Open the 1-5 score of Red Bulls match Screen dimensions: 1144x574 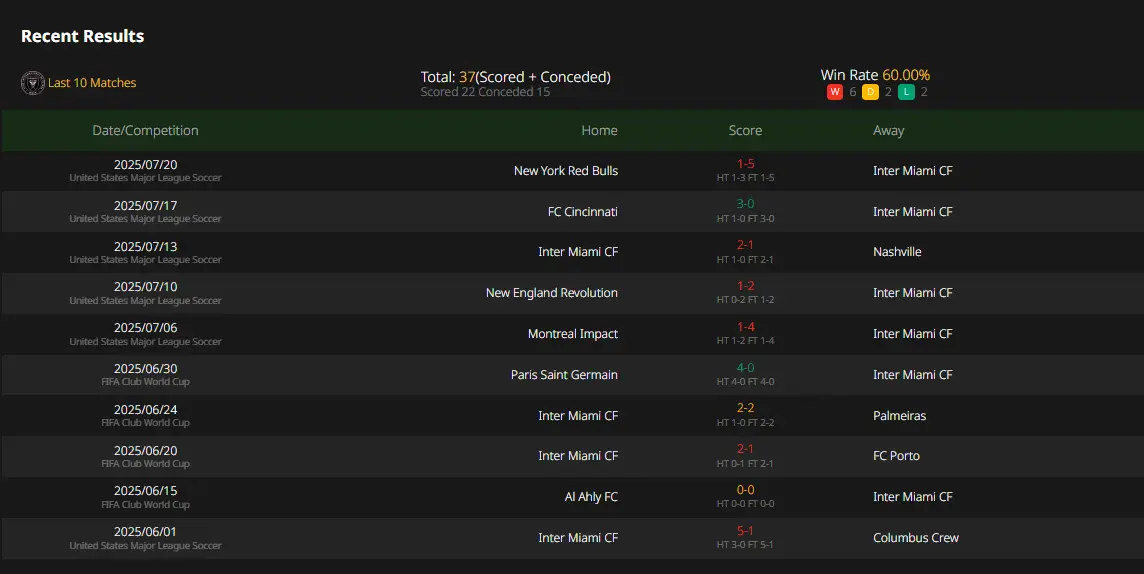(x=745, y=164)
